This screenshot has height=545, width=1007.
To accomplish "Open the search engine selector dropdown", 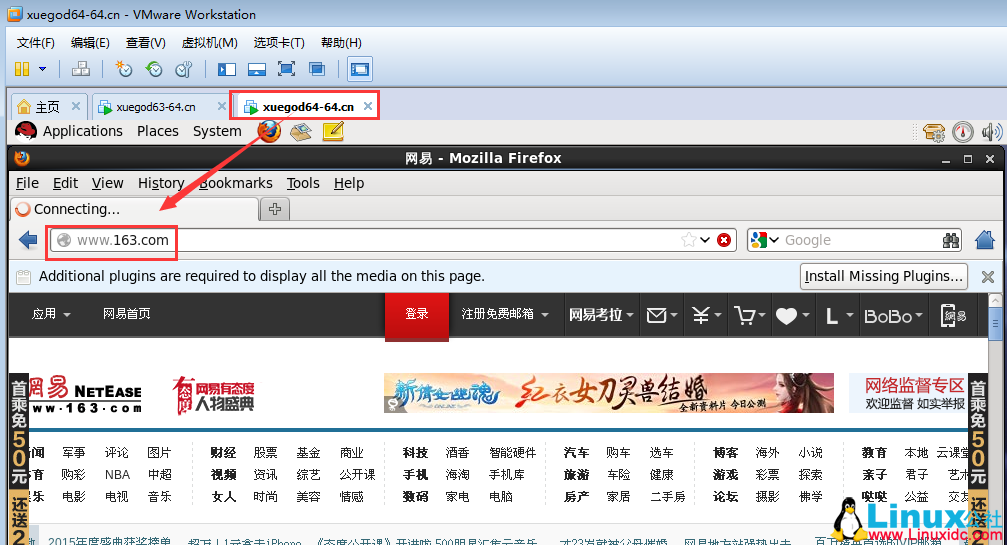I will (764, 240).
